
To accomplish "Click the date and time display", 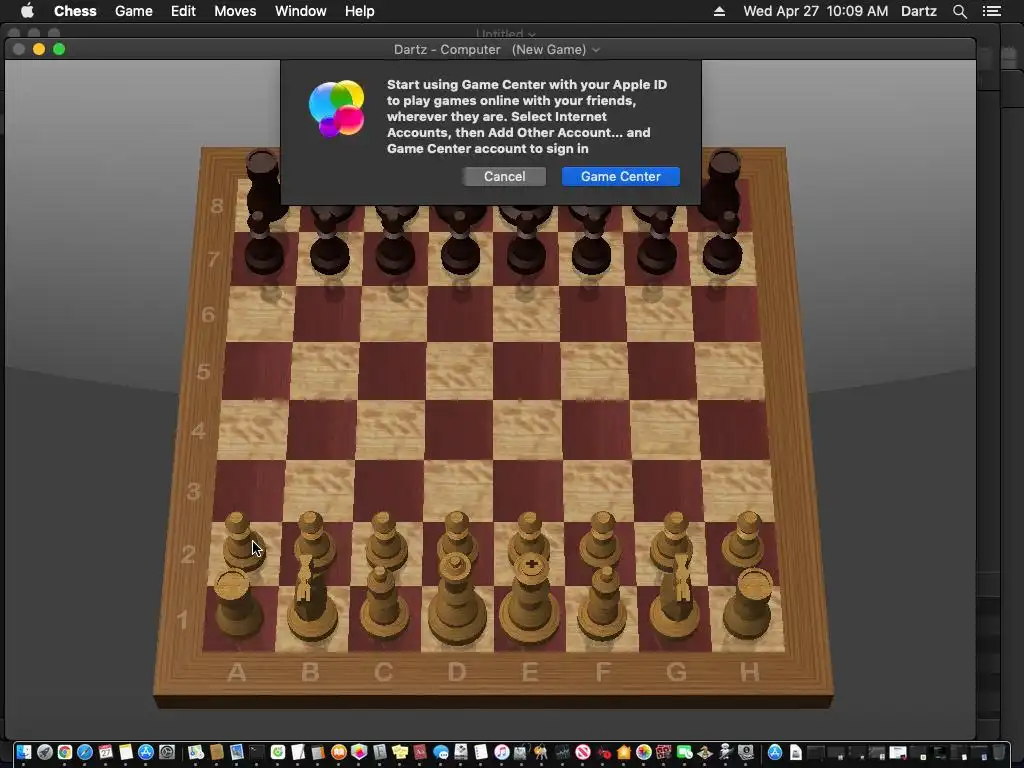I will 815,11.
